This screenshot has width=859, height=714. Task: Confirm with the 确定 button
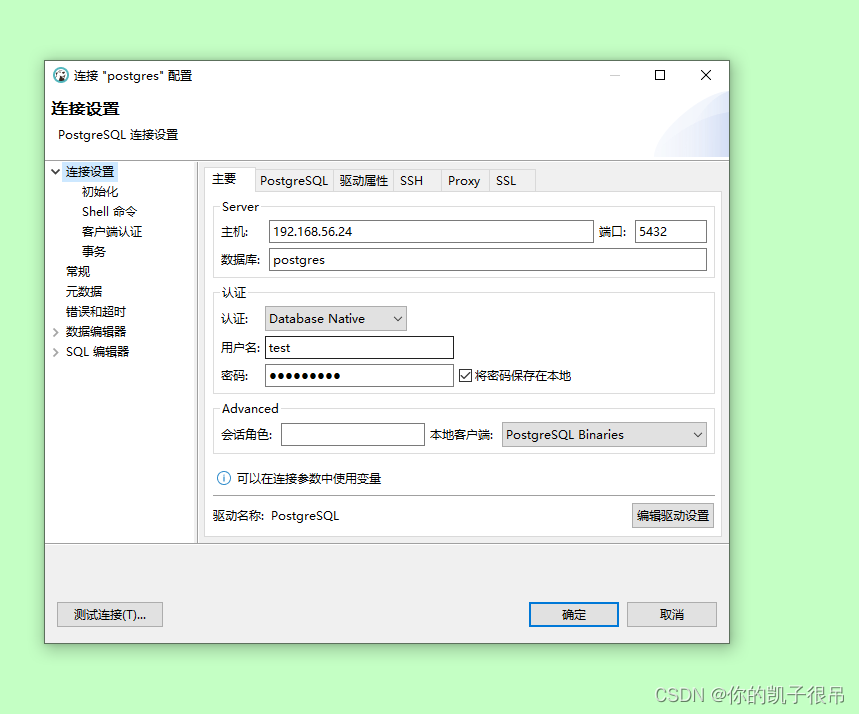[574, 614]
